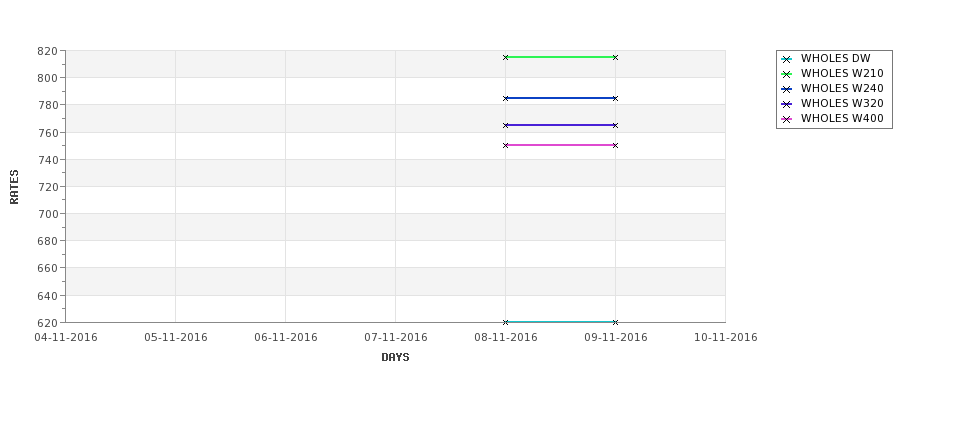Click the W400 data point on 08-11-2016
975x429 pixels.
coord(506,145)
